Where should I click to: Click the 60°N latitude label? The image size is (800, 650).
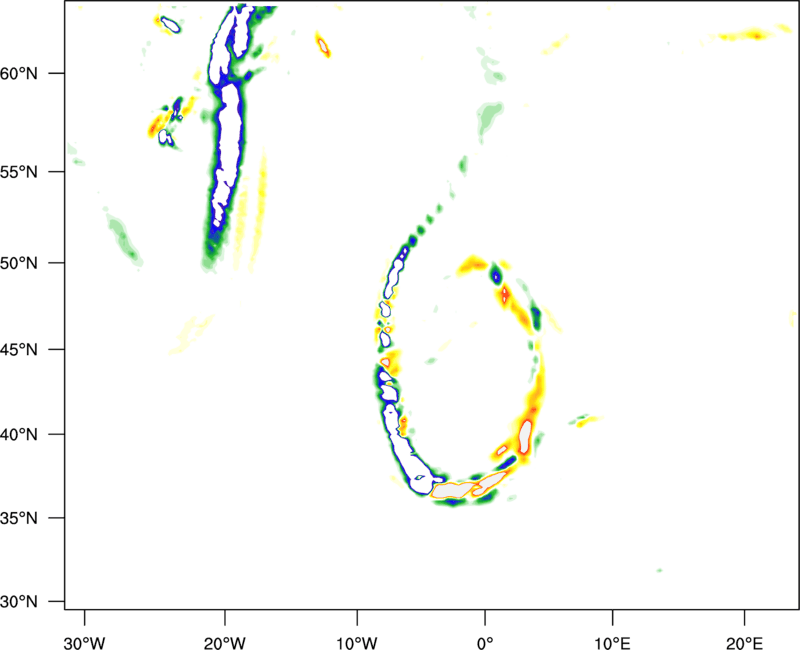pyautogui.click(x=19, y=74)
